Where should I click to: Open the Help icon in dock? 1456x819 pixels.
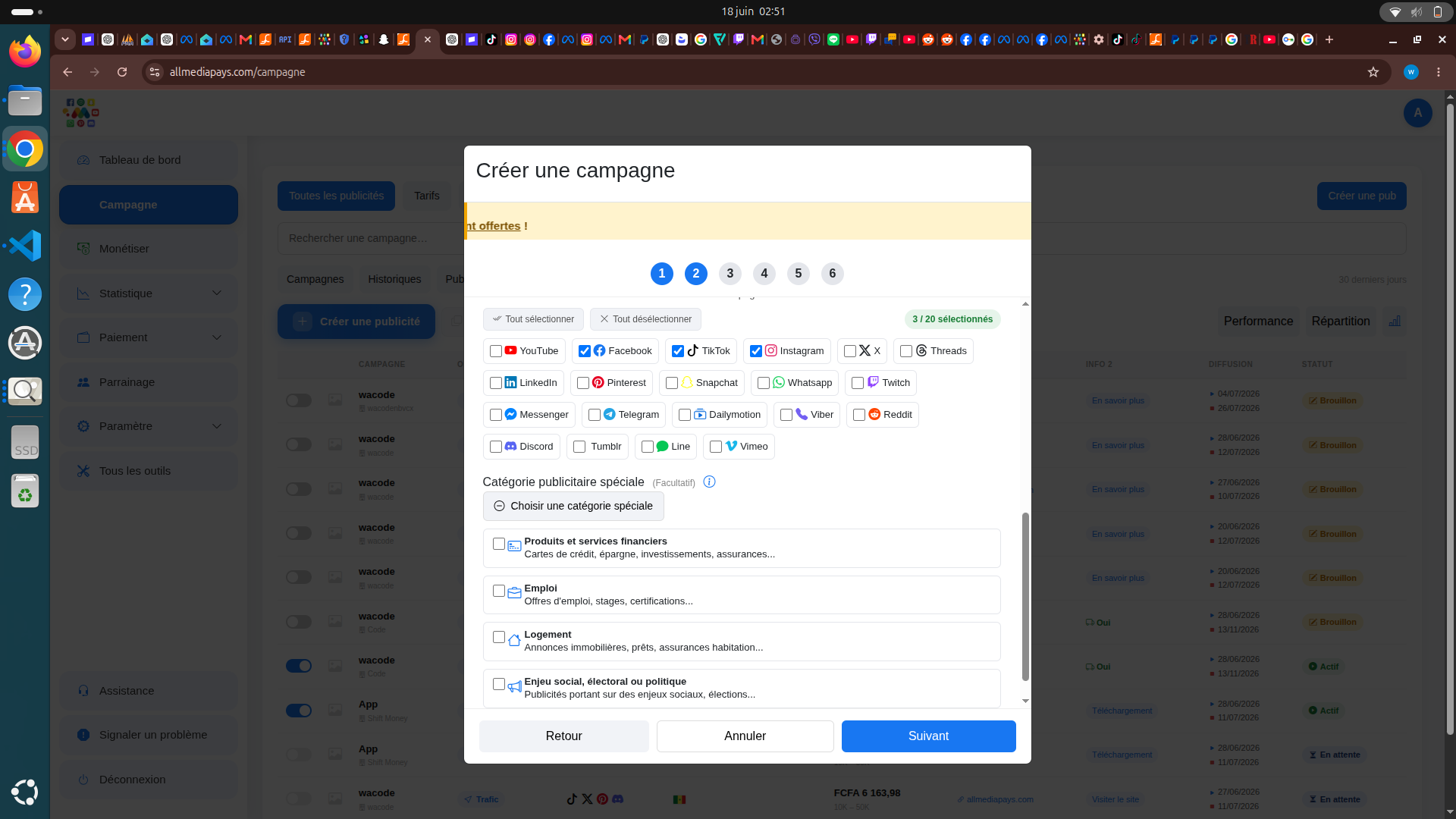point(25,294)
